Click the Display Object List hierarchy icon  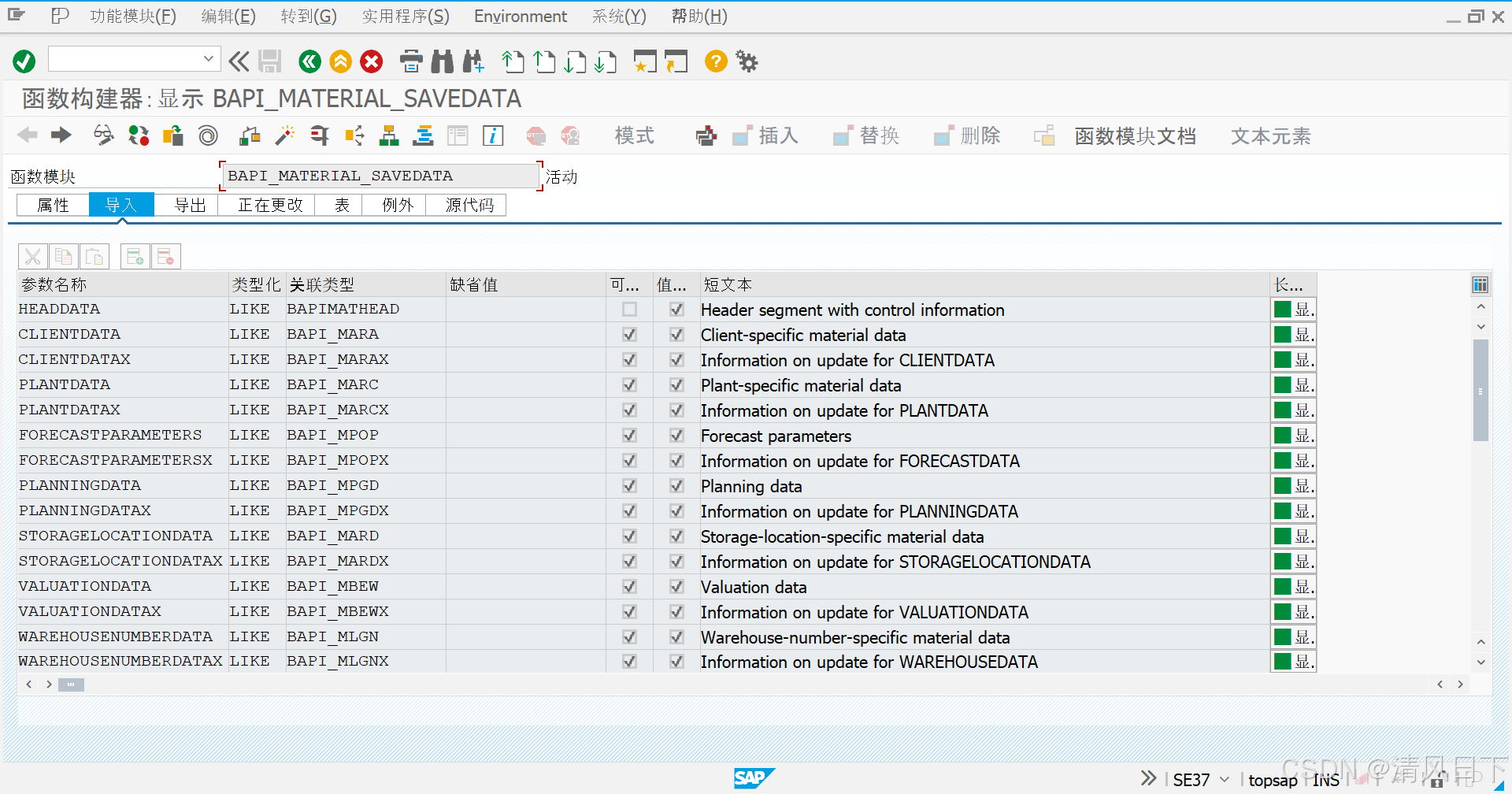tap(389, 135)
